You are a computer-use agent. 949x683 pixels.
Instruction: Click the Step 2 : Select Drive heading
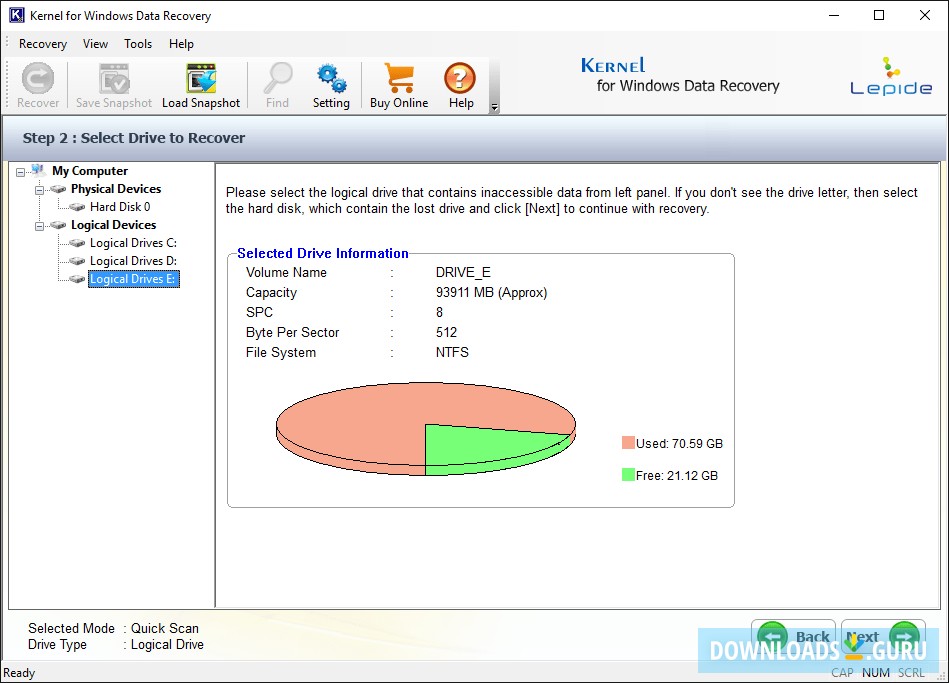[x=134, y=138]
